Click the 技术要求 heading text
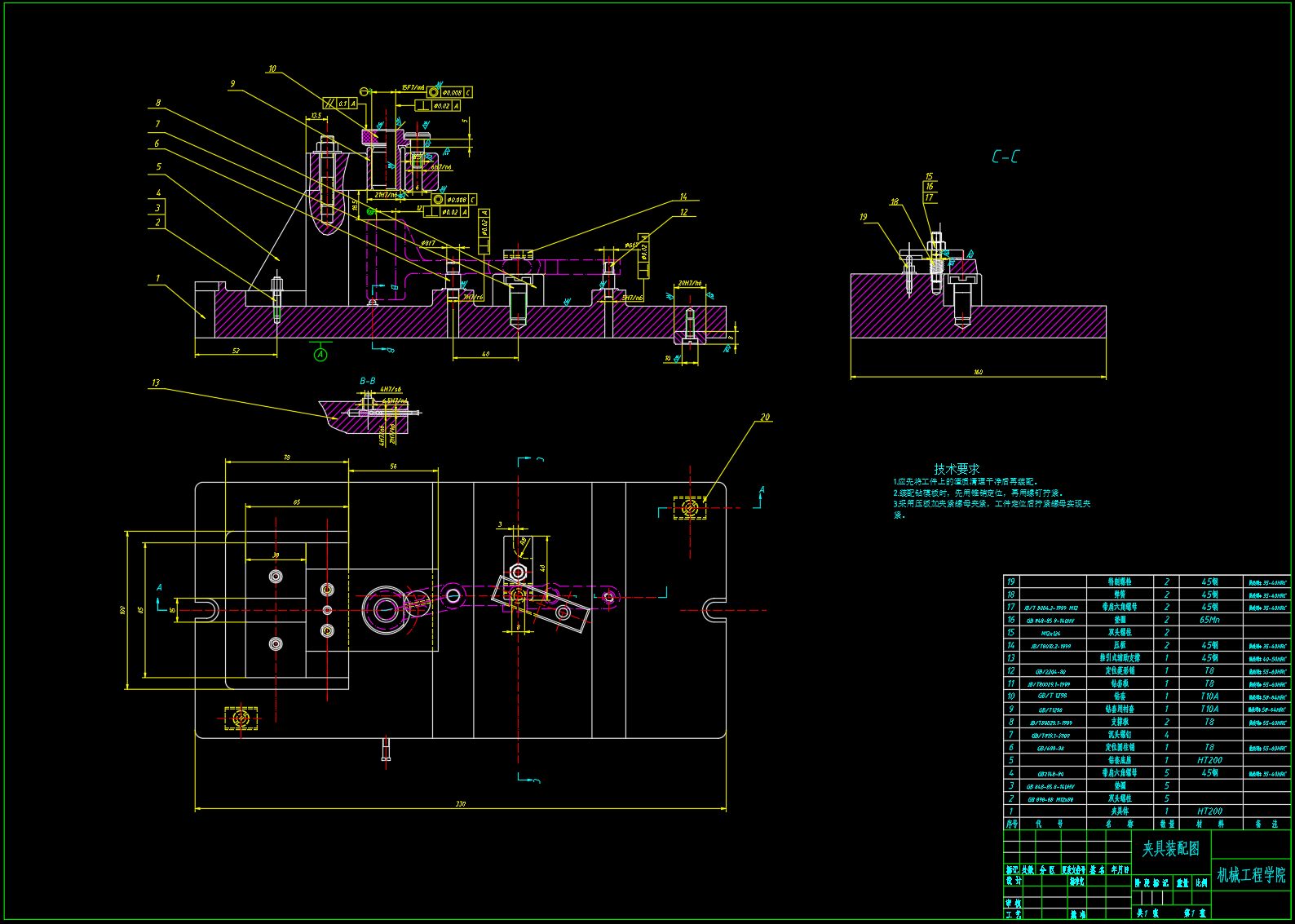Screen dimensions: 1295x924 tap(957, 469)
